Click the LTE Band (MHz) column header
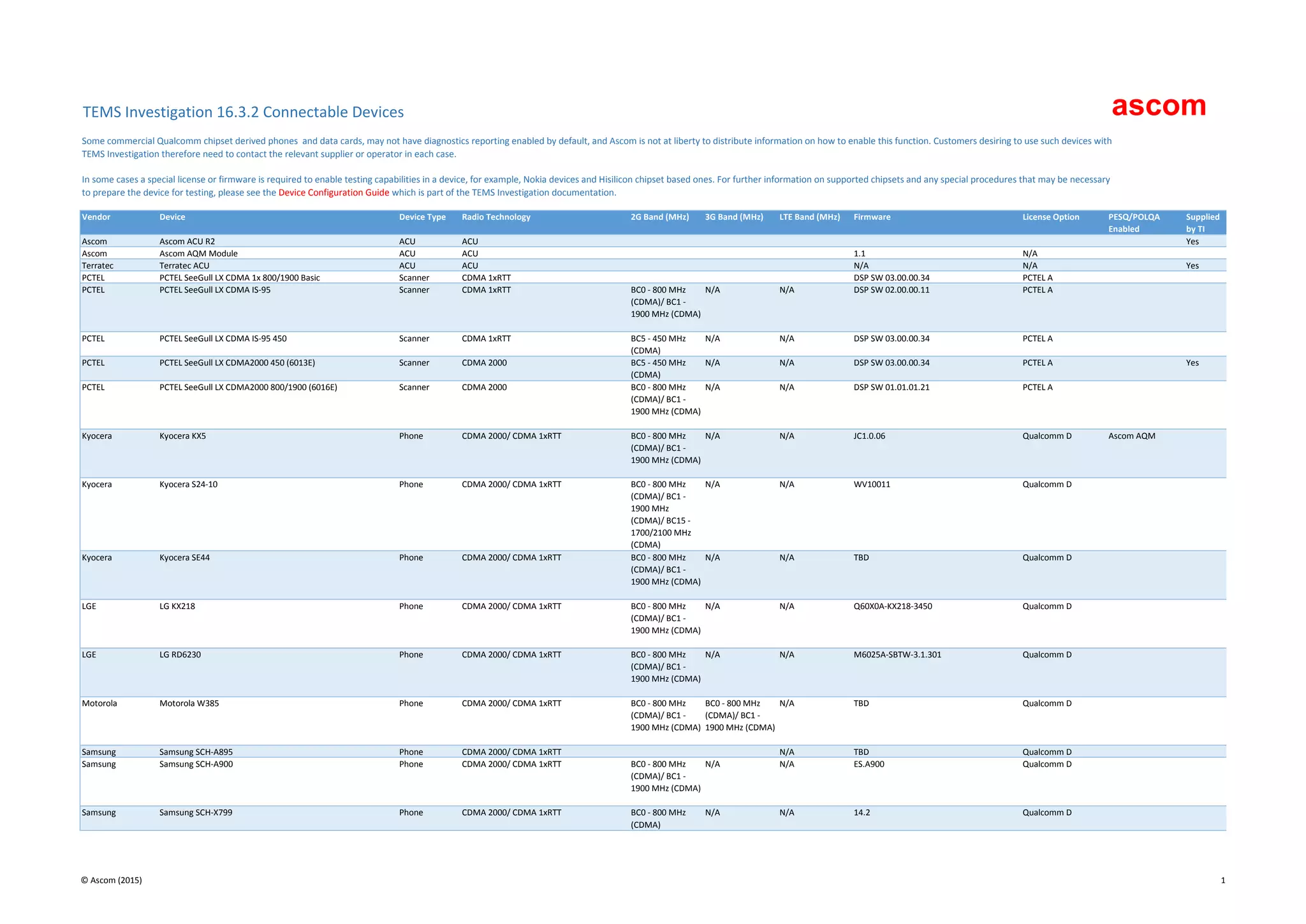The image size is (1306, 924). pos(809,217)
